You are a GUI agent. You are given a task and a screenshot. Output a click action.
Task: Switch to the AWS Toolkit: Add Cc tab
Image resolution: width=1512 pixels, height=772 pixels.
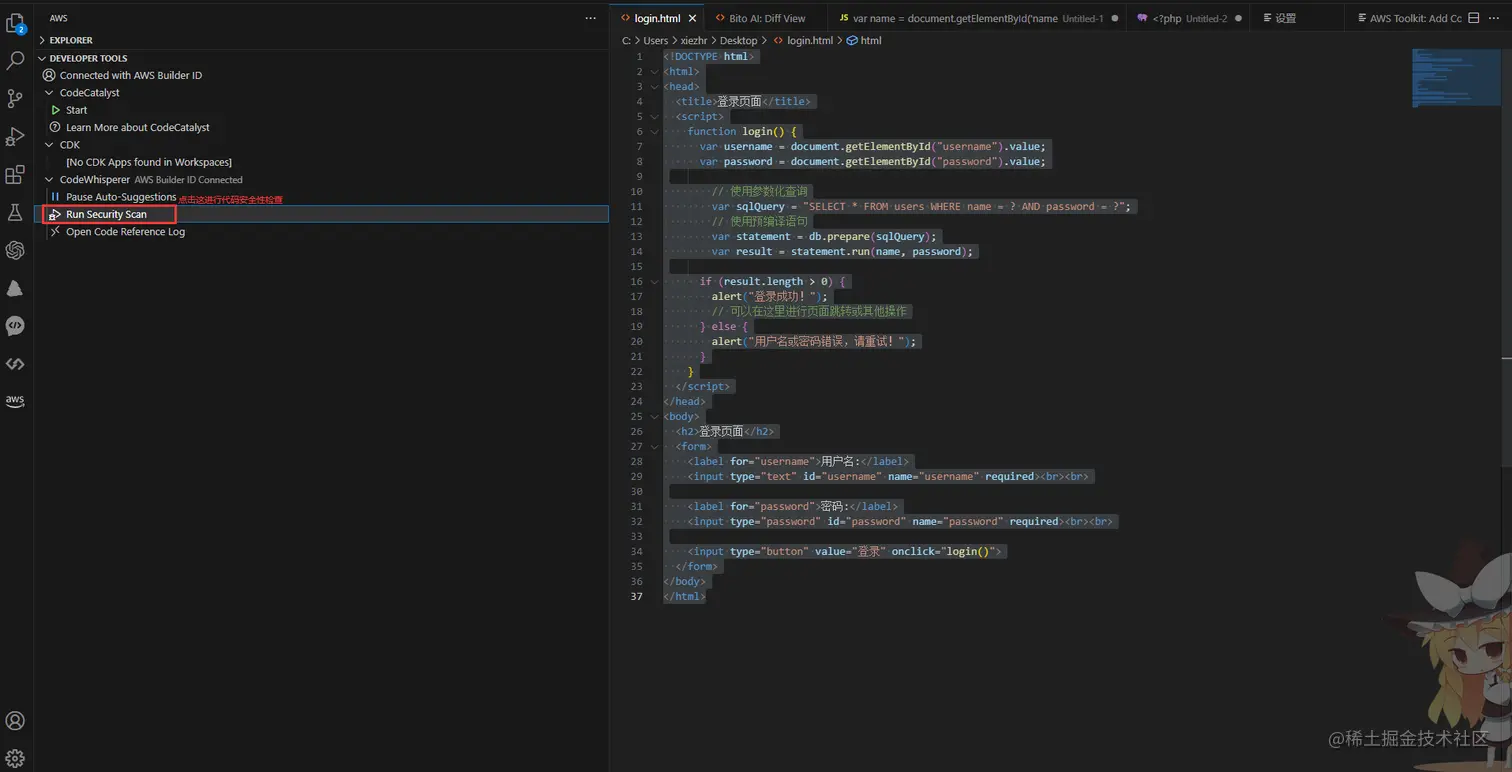point(1407,18)
